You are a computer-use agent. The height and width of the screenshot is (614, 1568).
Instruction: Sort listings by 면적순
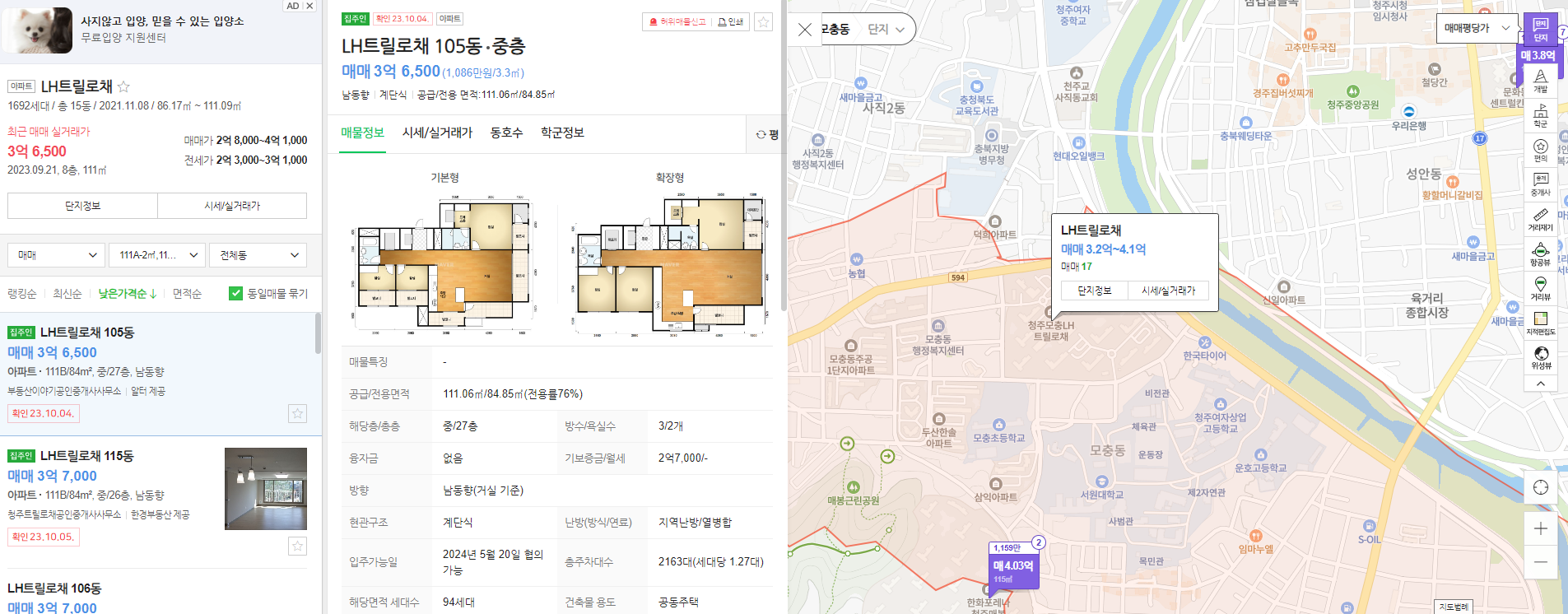[187, 294]
